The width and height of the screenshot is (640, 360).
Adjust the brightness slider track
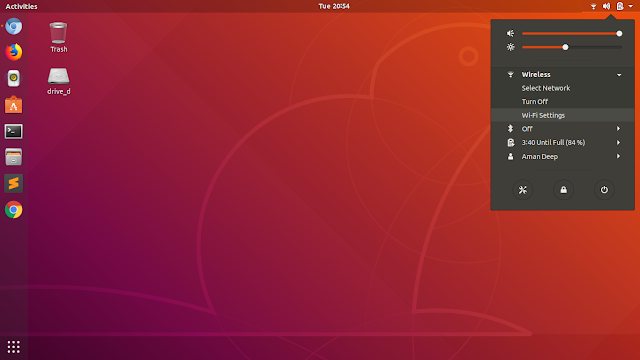click(x=572, y=47)
